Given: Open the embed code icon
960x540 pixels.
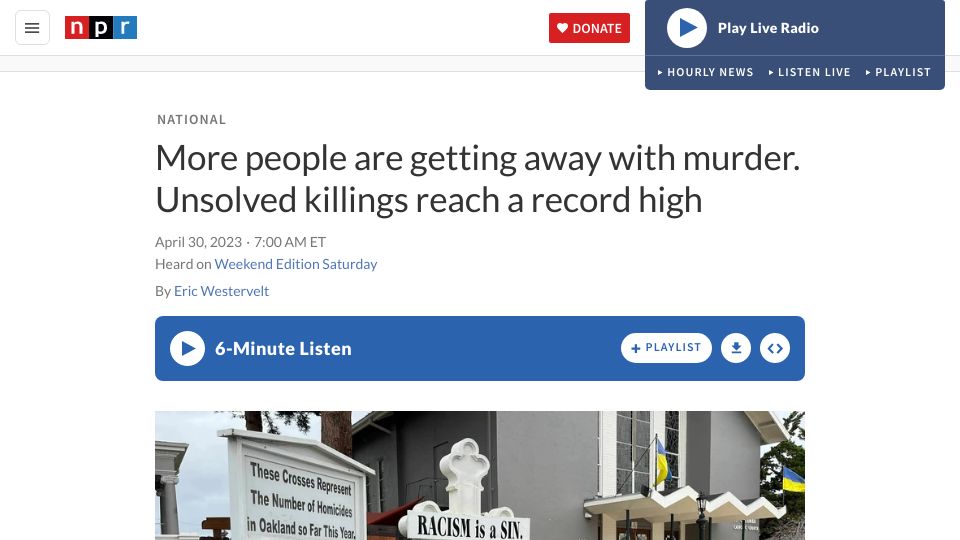Looking at the screenshot, I should [775, 348].
